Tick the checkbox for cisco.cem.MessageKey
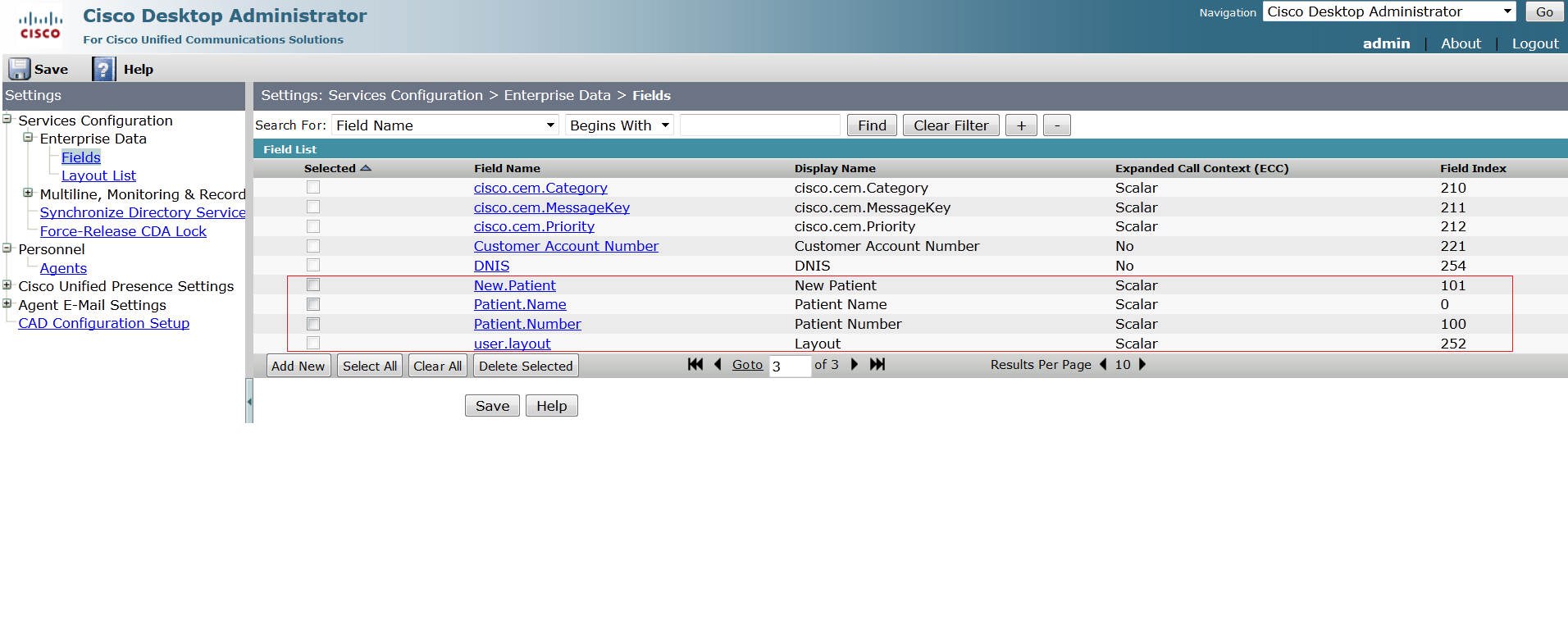 click(313, 207)
